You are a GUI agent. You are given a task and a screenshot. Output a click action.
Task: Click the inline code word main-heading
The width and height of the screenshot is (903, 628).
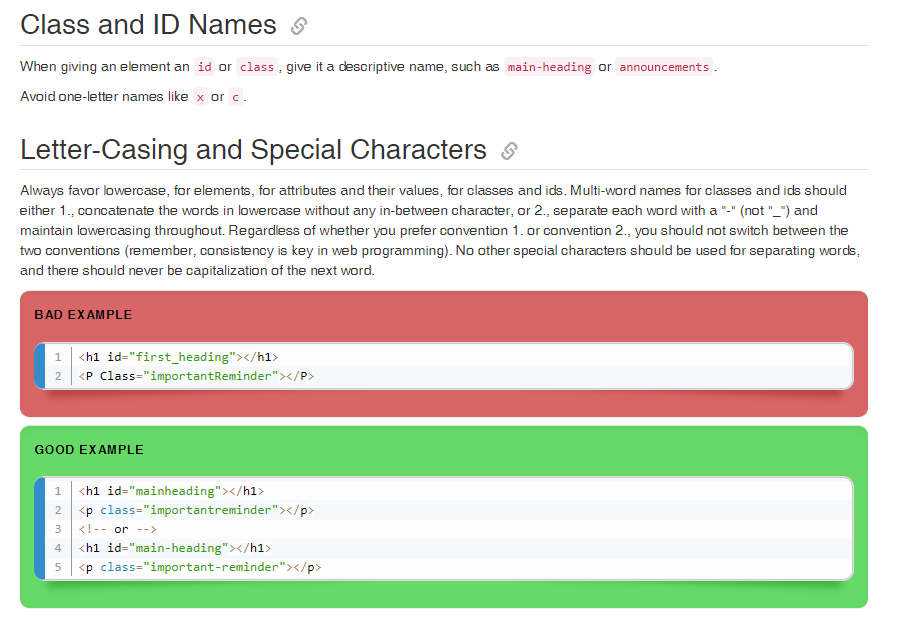(549, 67)
